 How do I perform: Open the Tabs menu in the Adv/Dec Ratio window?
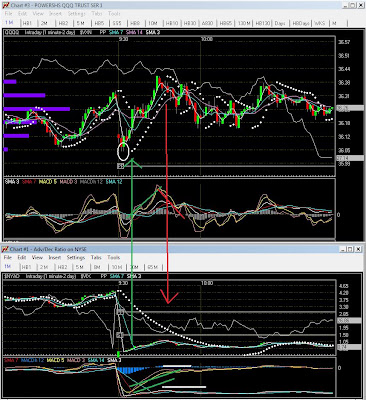point(96,258)
